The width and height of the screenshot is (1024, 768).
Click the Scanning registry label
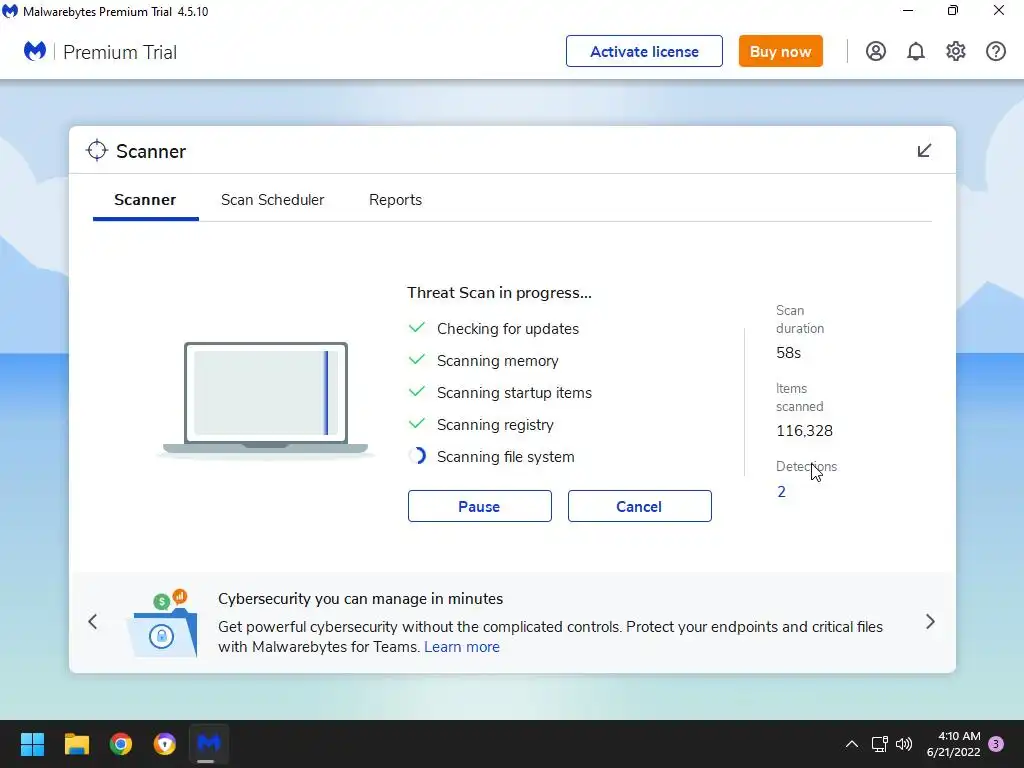click(495, 424)
